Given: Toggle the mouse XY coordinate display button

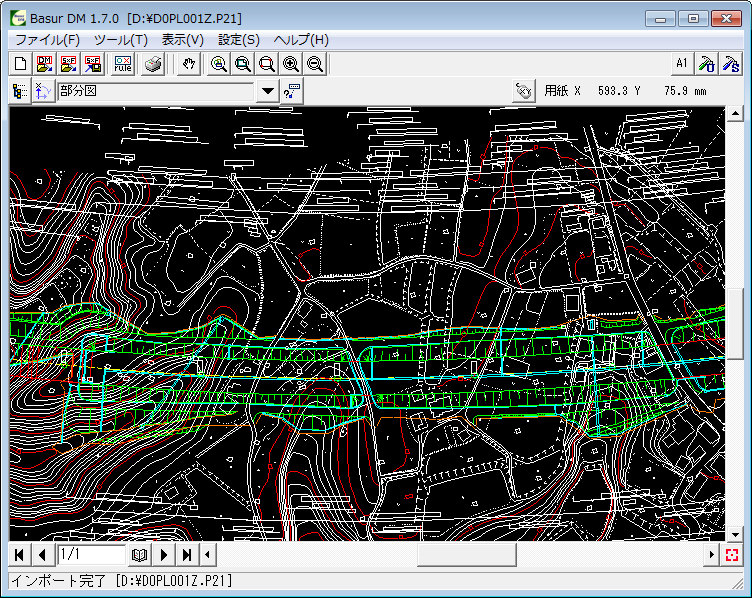Looking at the screenshot, I should 524,91.
